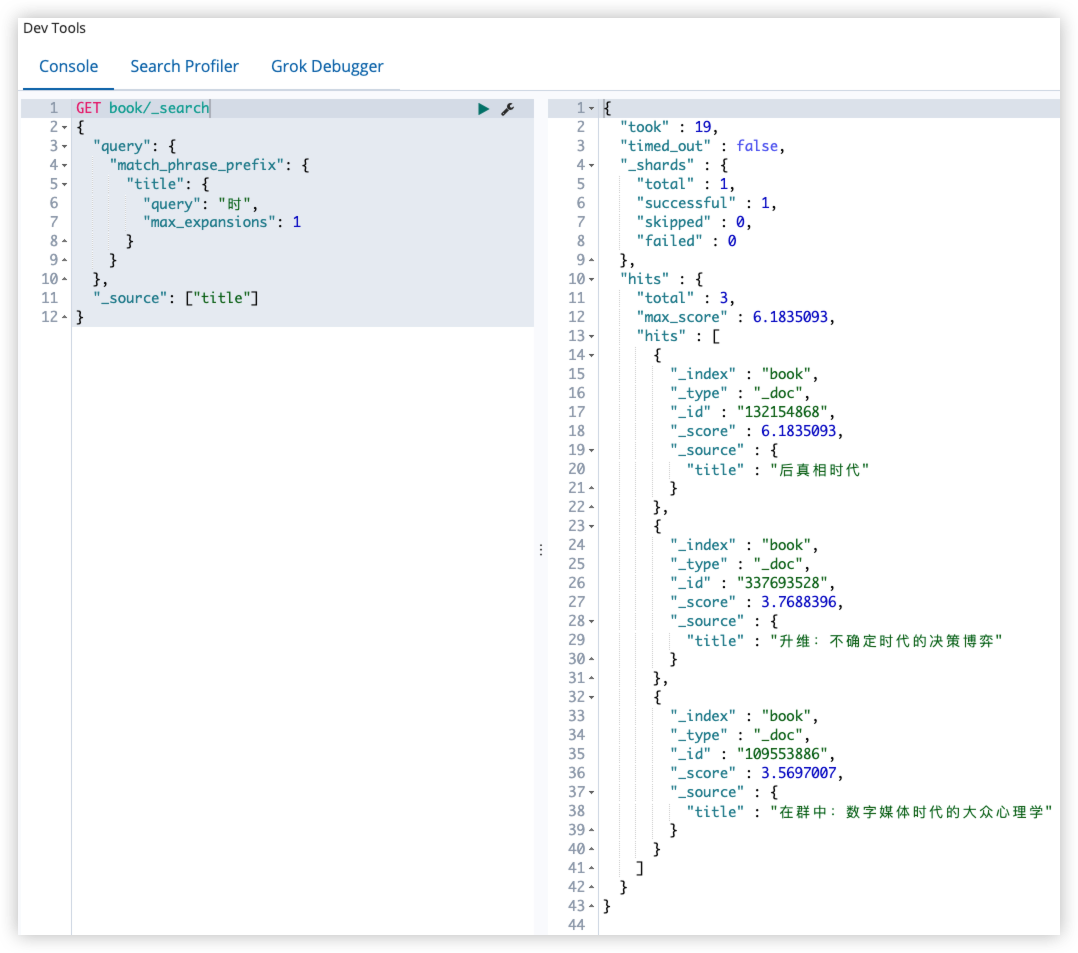Collapse first hit object on response line 14
Screen dimensions: 1078x953
[591, 355]
